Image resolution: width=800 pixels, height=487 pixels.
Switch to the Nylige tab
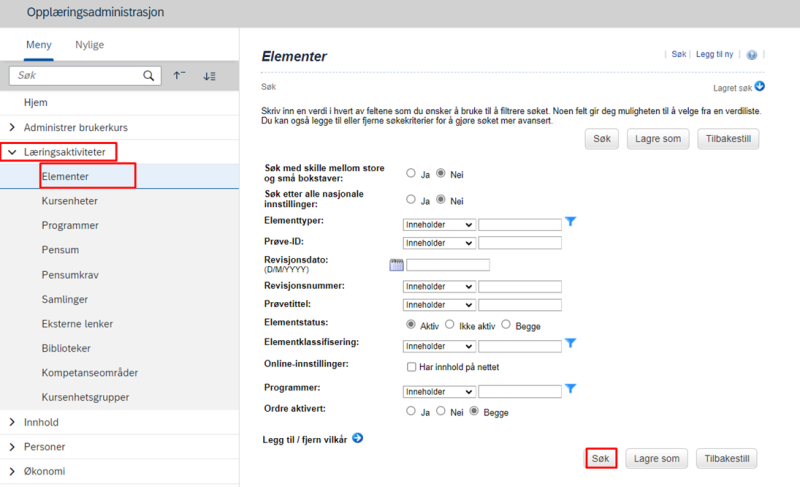coord(89,45)
